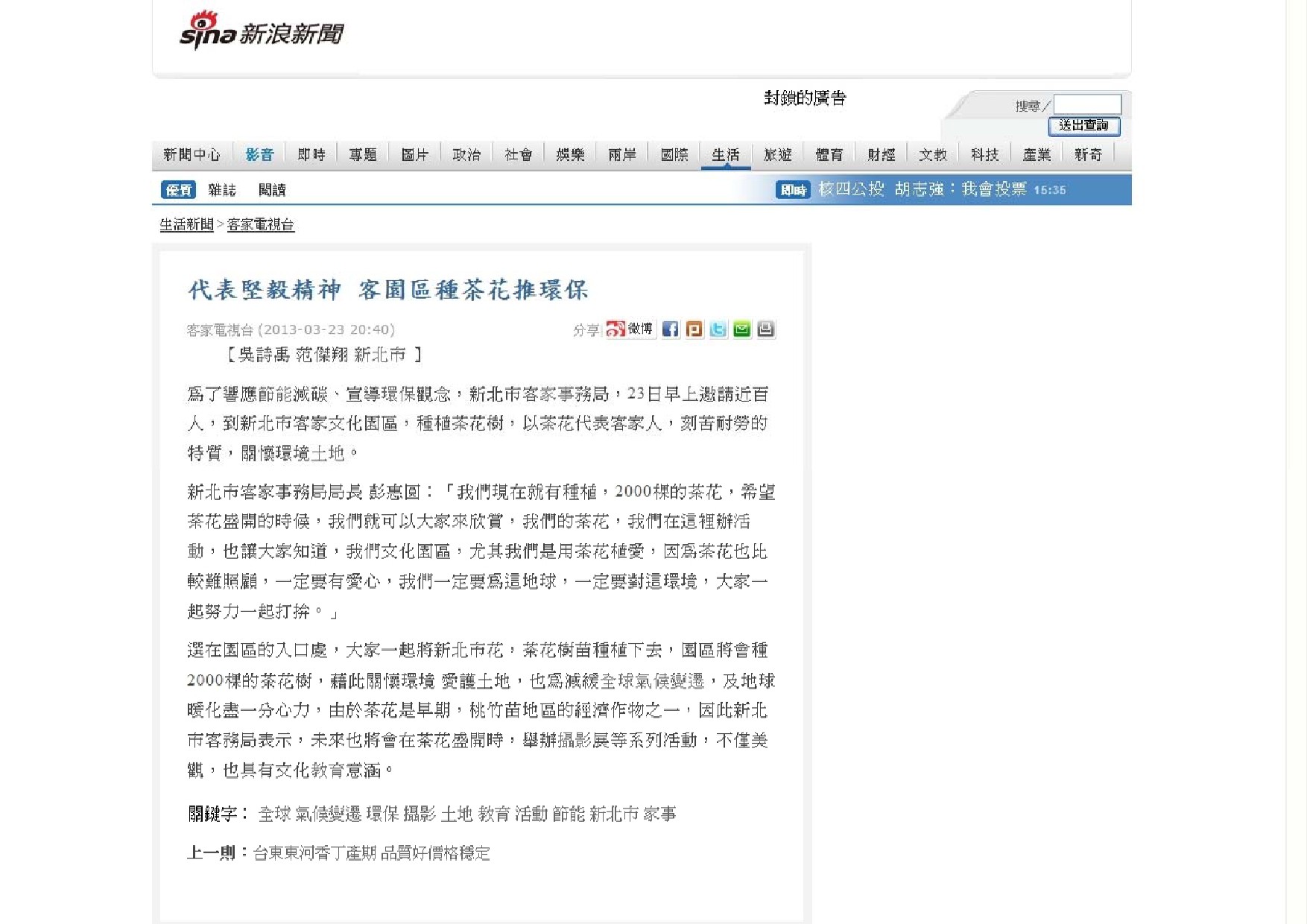Click keyword 環保
1307x924 pixels.
(x=382, y=814)
